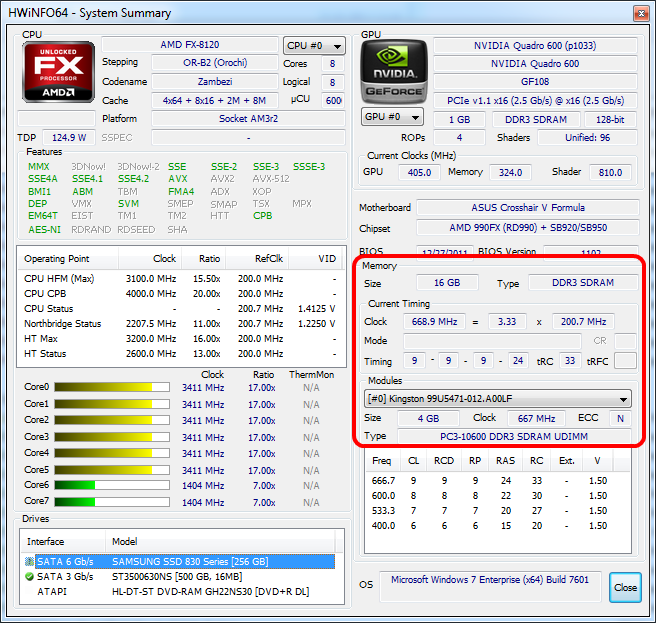Click the Model column header in Drives

(x=125, y=542)
